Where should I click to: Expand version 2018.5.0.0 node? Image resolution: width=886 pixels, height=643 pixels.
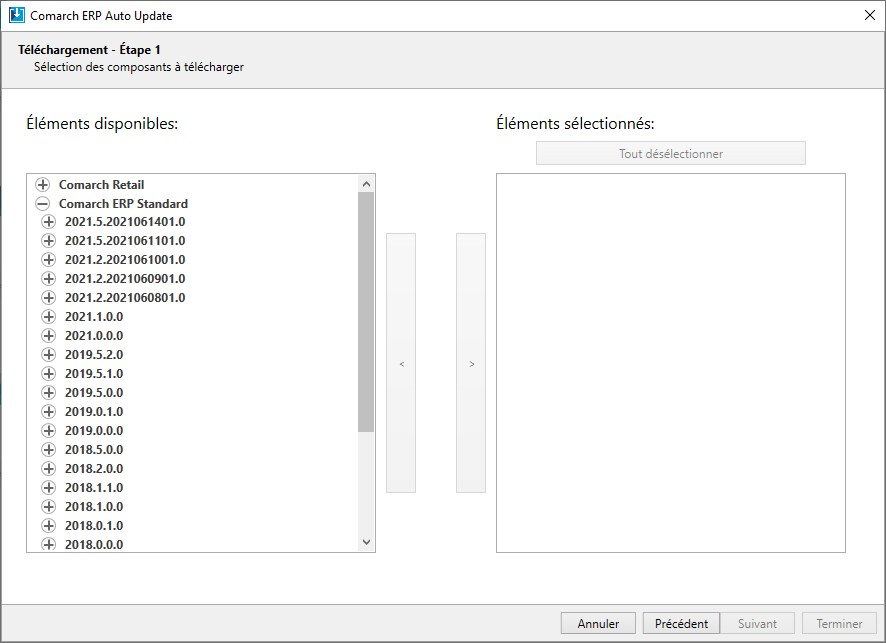tap(49, 450)
